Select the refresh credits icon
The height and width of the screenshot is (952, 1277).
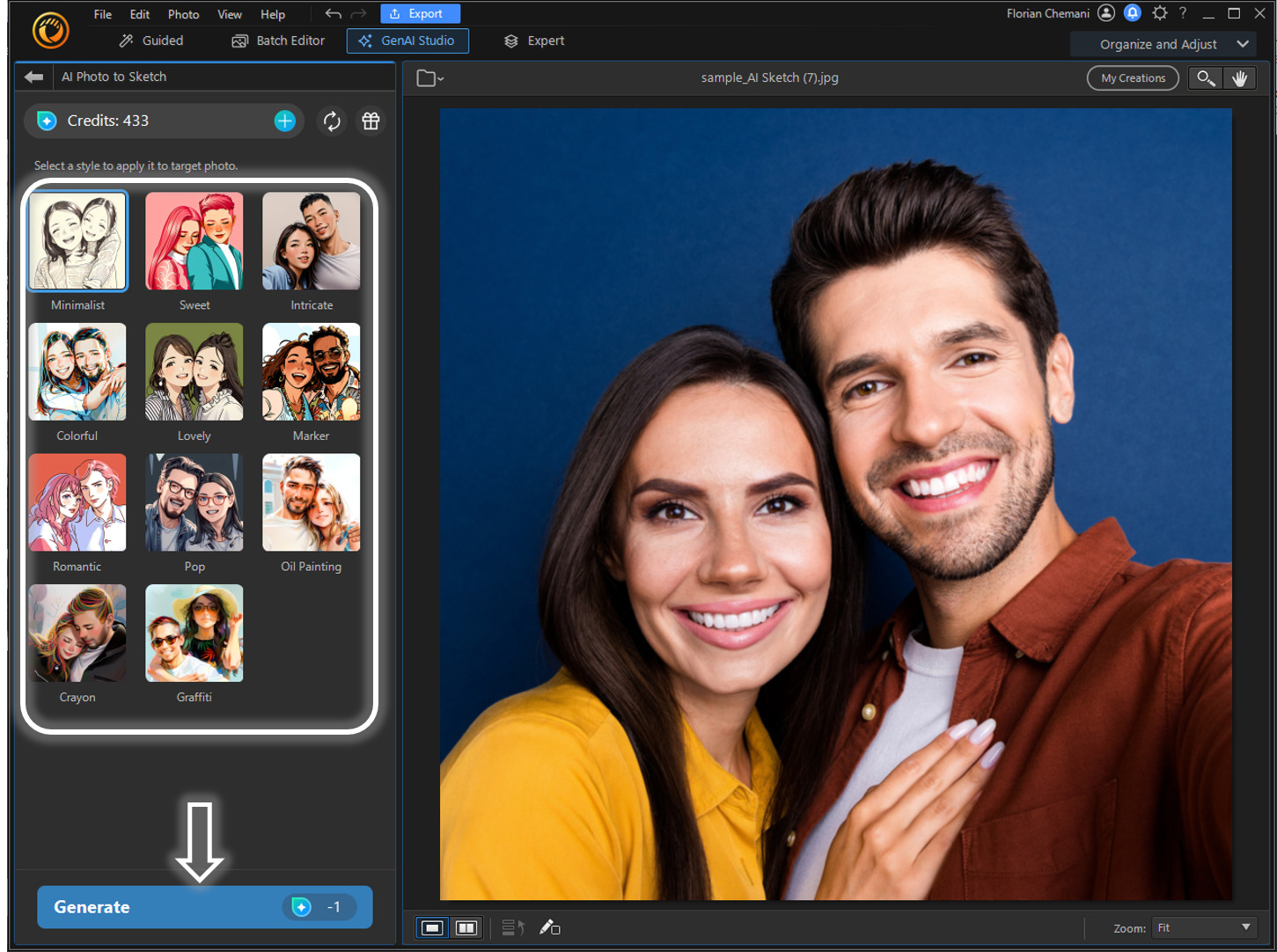pos(332,121)
